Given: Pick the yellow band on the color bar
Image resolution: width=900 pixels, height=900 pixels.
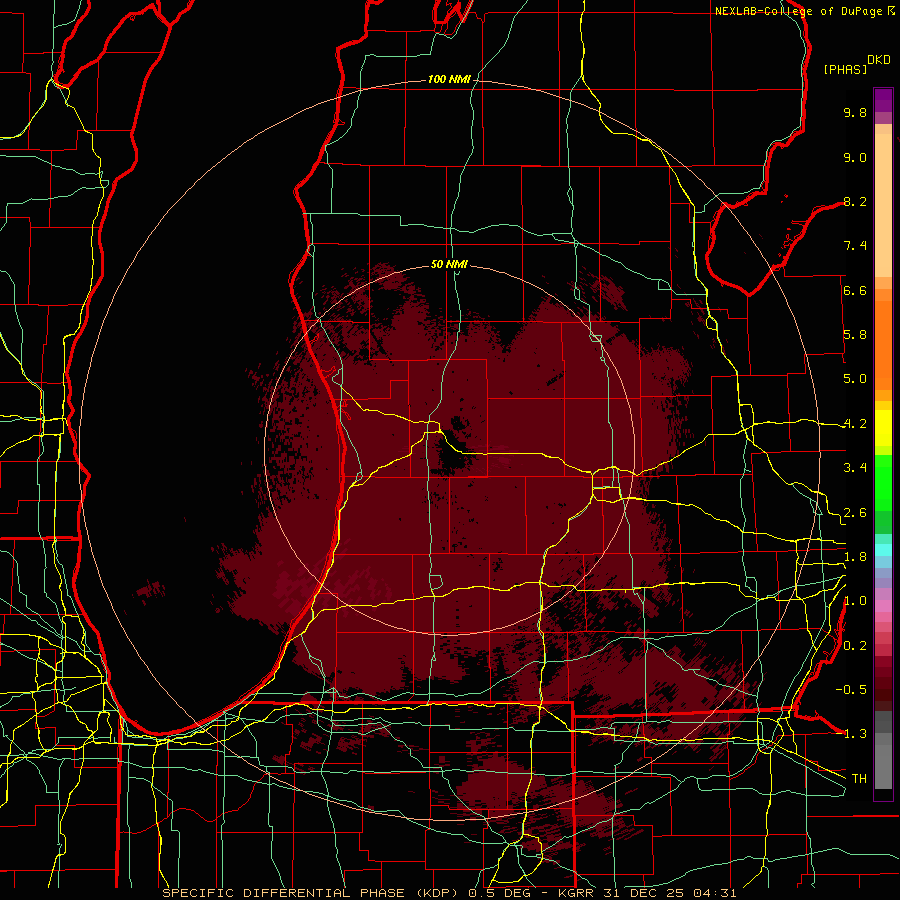Looking at the screenshot, I should coord(883,428).
